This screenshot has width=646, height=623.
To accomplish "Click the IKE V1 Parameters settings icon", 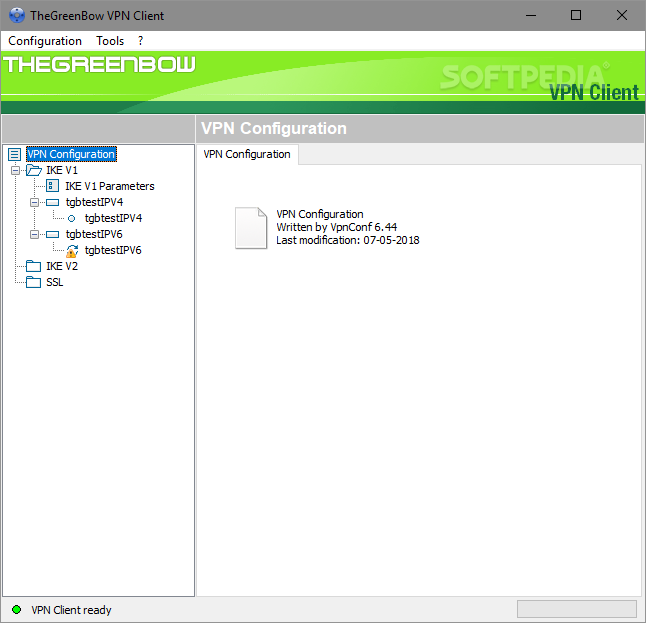I will click(52, 186).
